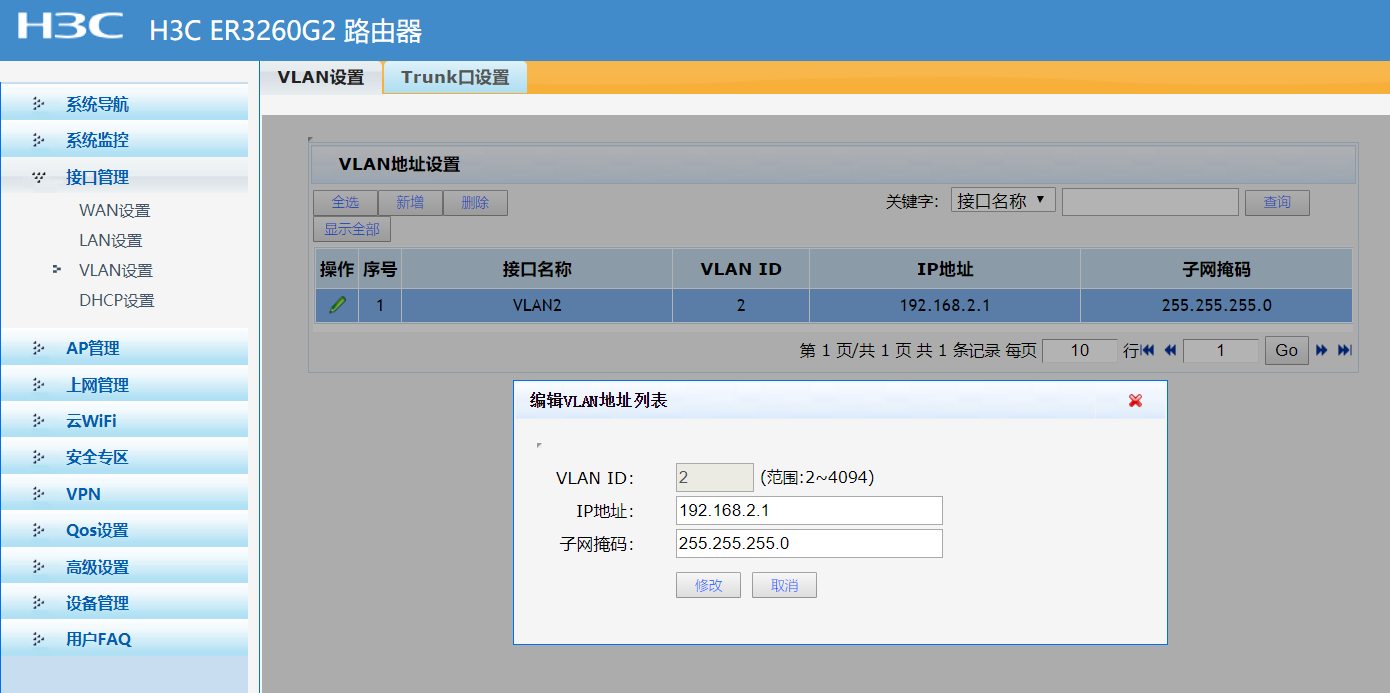Click the 查询 search button
The image size is (1390, 693).
click(x=1277, y=203)
